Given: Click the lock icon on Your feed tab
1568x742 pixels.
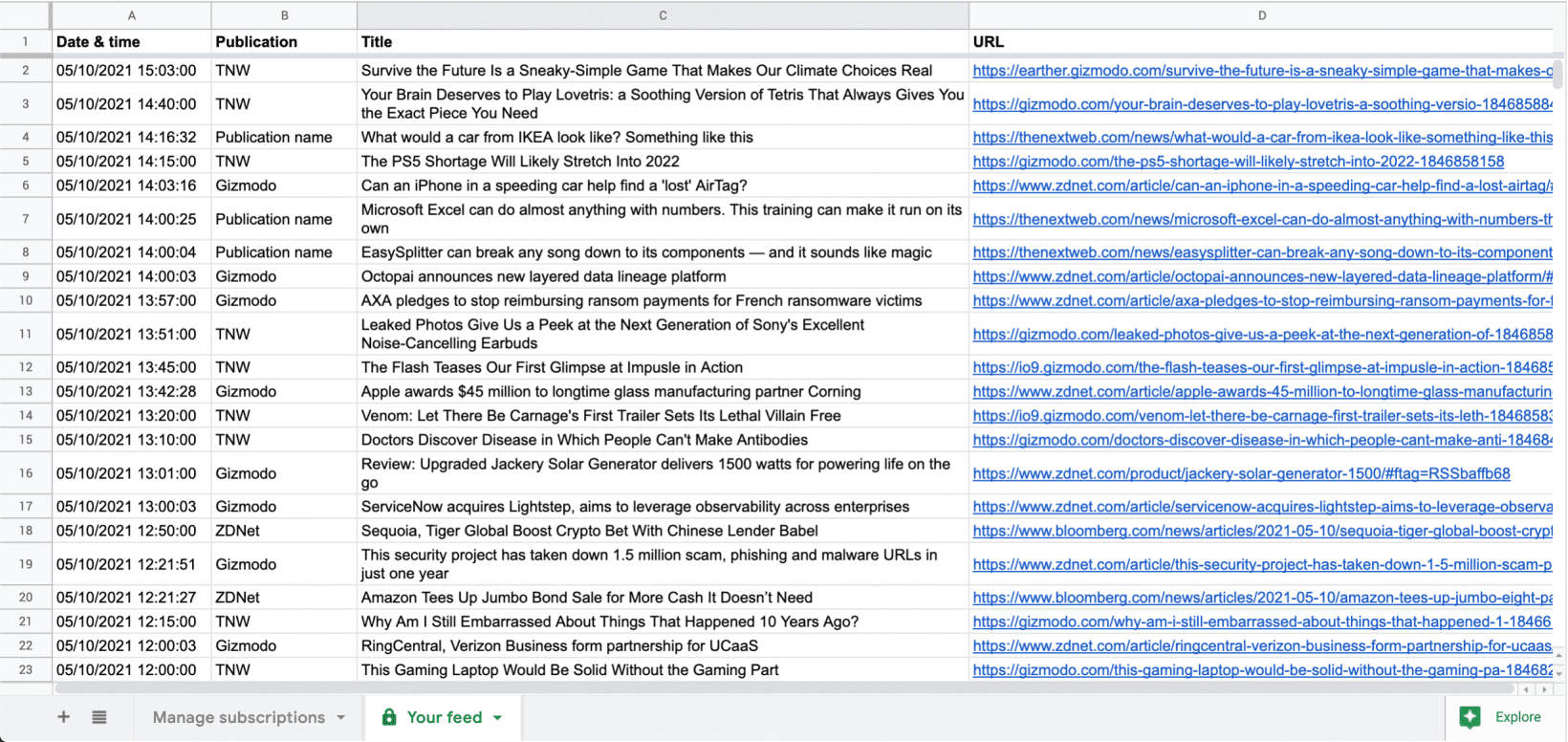Looking at the screenshot, I should tap(389, 717).
